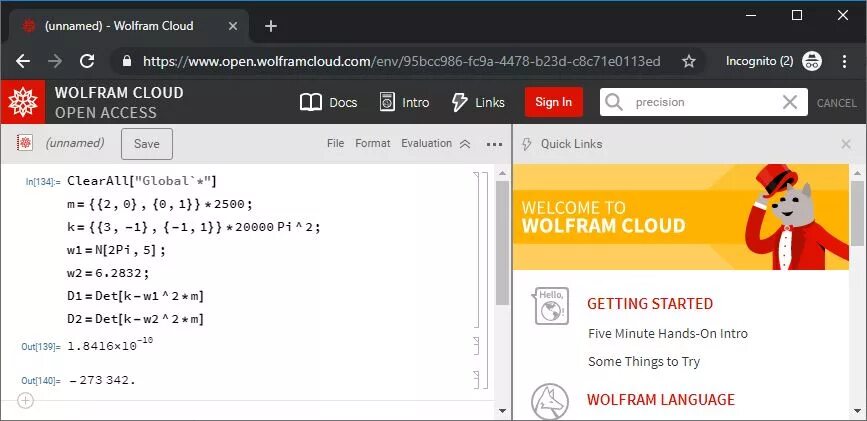Image resolution: width=867 pixels, height=421 pixels.
Task: Collapse the notebook toolbar with double chevron
Action: click(x=466, y=144)
